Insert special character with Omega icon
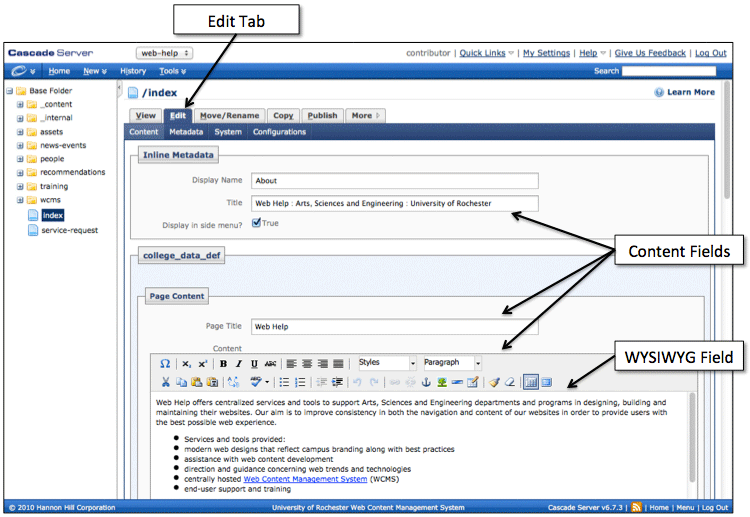The height and width of the screenshot is (517, 750). 165,363
